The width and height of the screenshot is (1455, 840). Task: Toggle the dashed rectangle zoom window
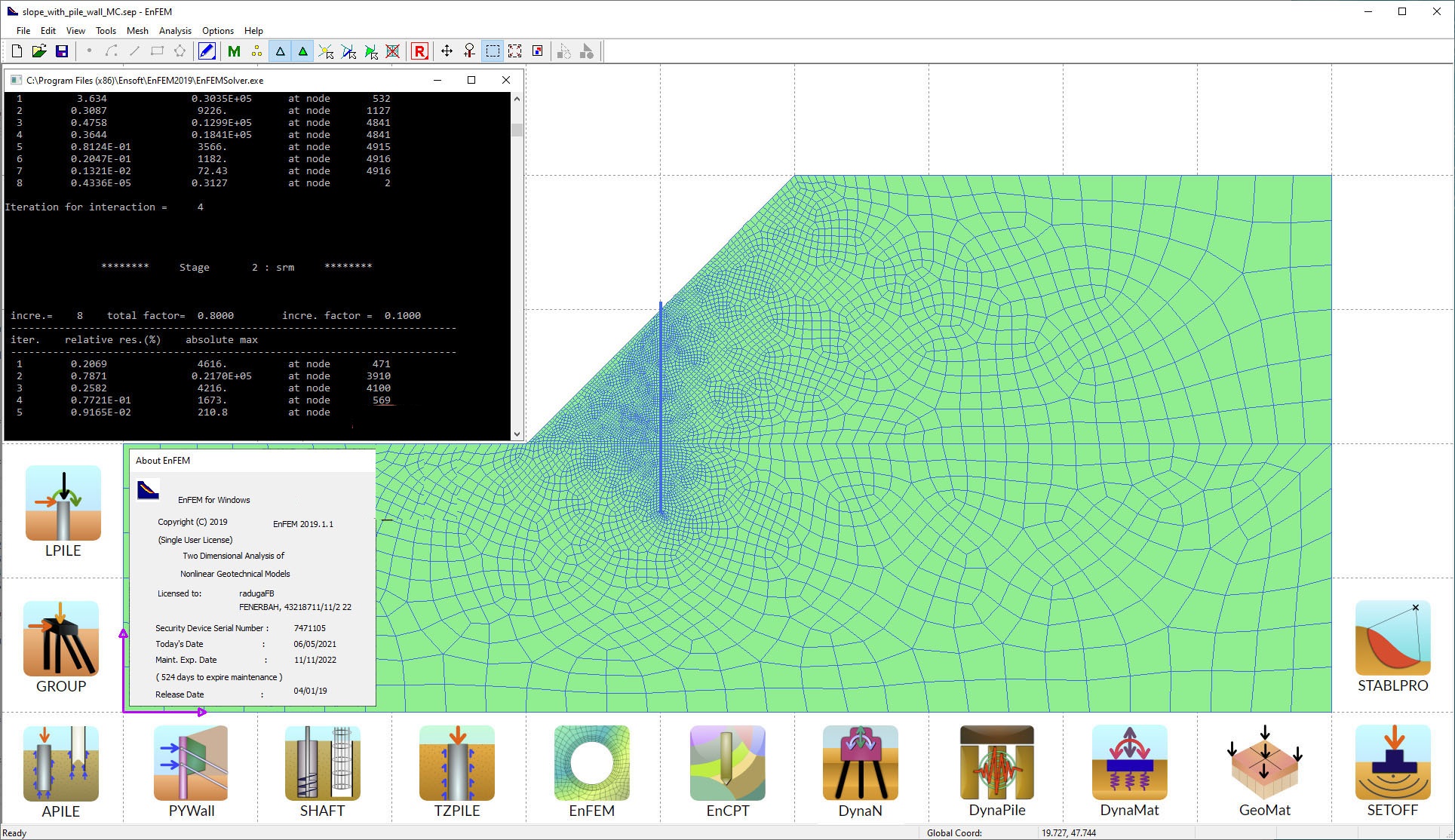(493, 51)
